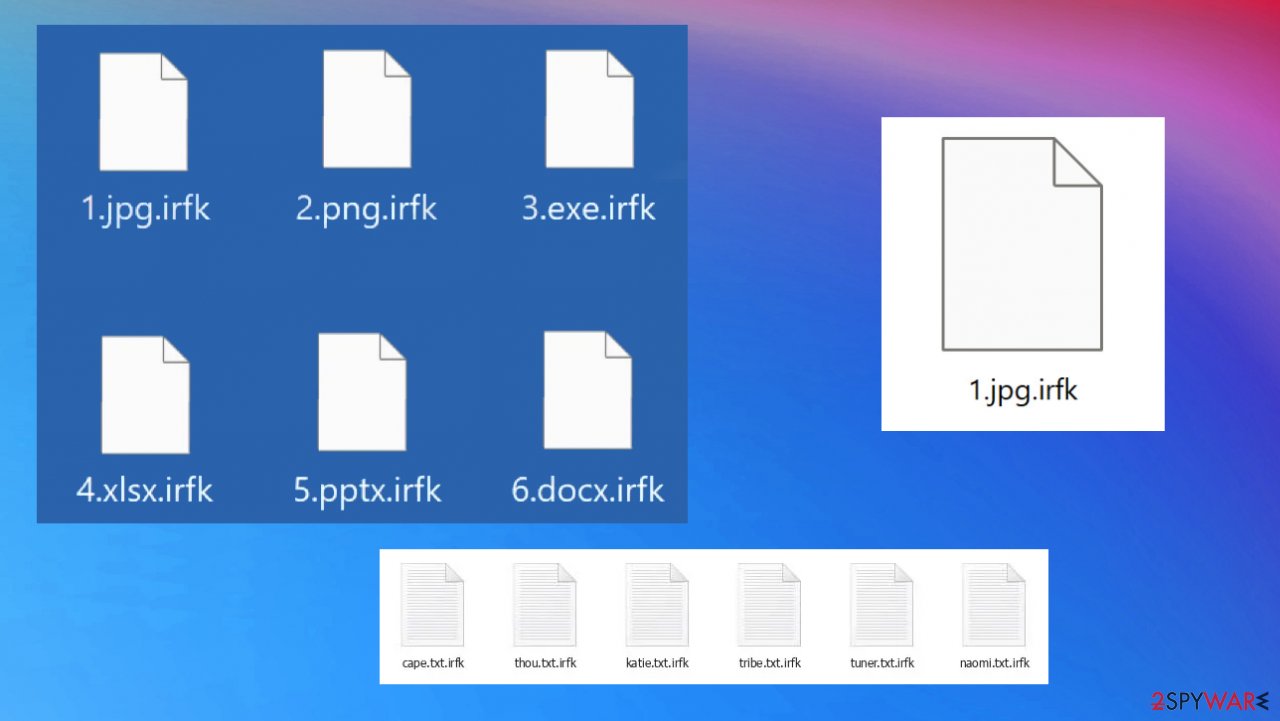Select the naomi.txt.irfk document icon
The height and width of the screenshot is (721, 1280).
(x=994, y=605)
